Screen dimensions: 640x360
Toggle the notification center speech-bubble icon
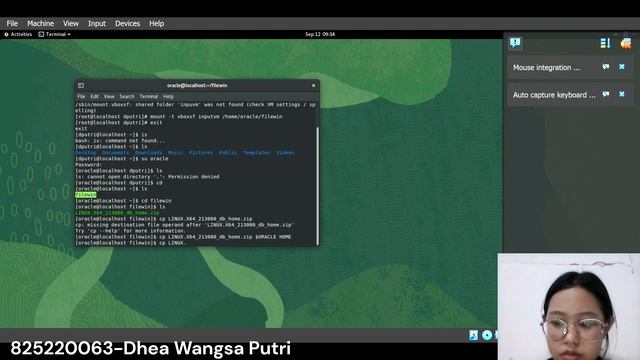point(515,42)
